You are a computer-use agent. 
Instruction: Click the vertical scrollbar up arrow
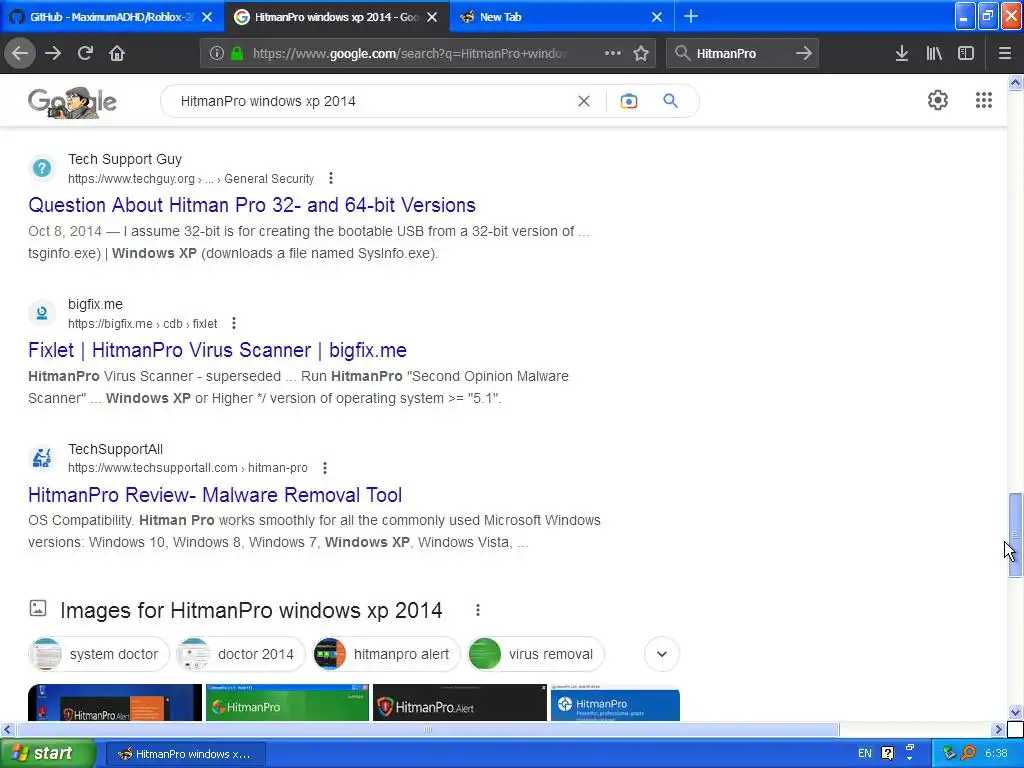1016,82
